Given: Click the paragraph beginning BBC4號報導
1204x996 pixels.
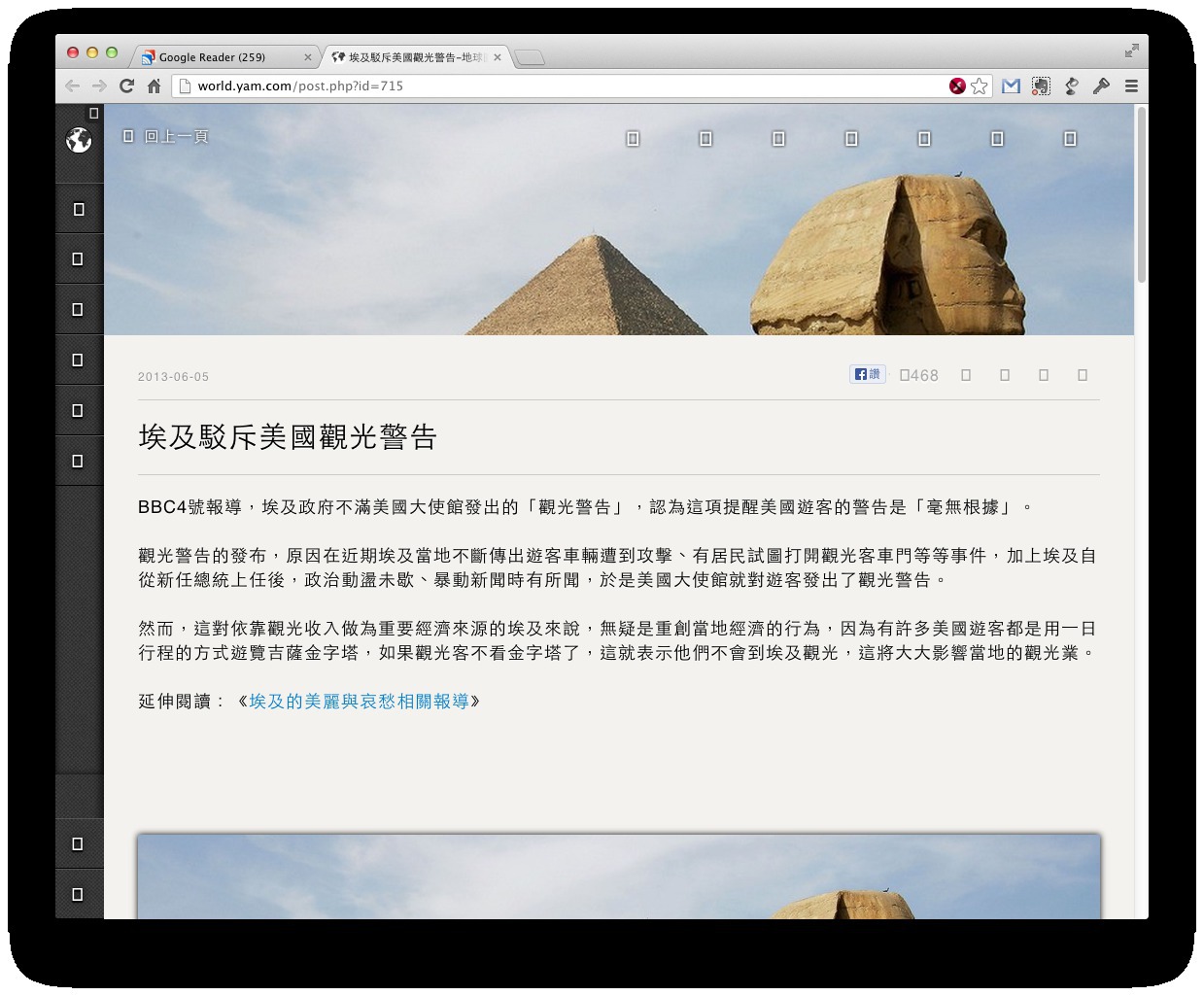Looking at the screenshot, I should 586,506.
